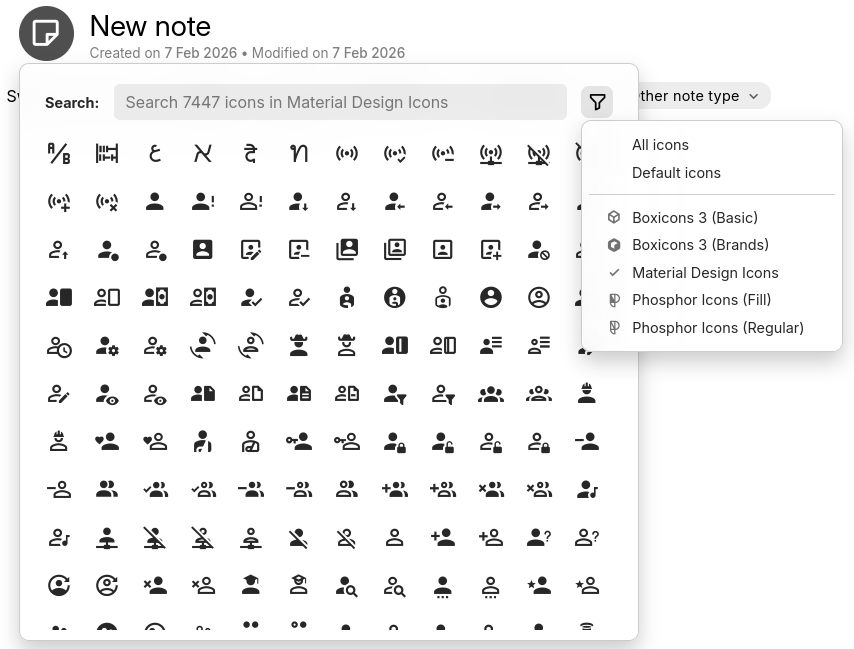854x649 pixels.
Task: Select the abacus icon
Action: [107, 153]
